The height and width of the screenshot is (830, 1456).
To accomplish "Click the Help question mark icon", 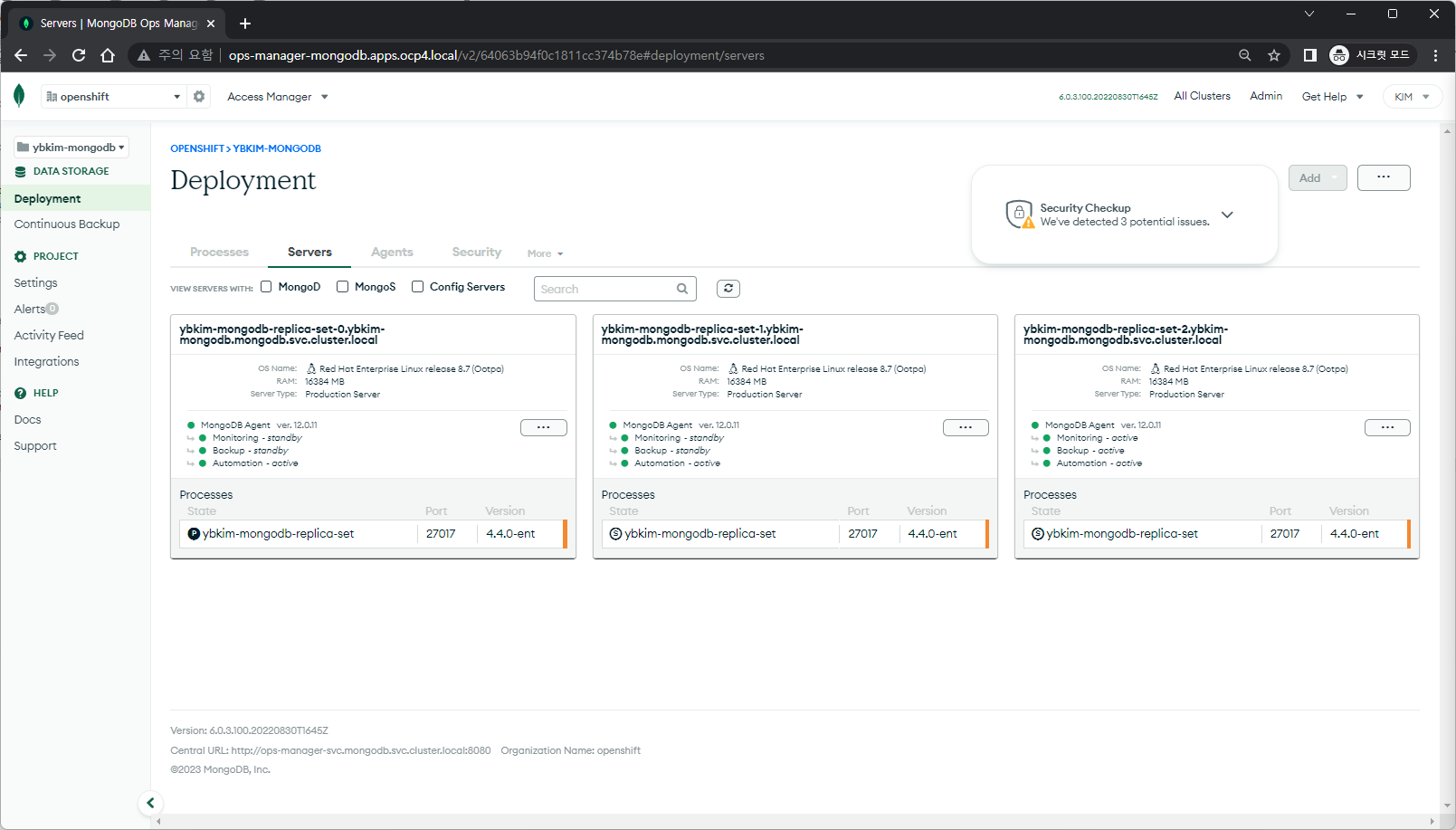I will (x=20, y=393).
